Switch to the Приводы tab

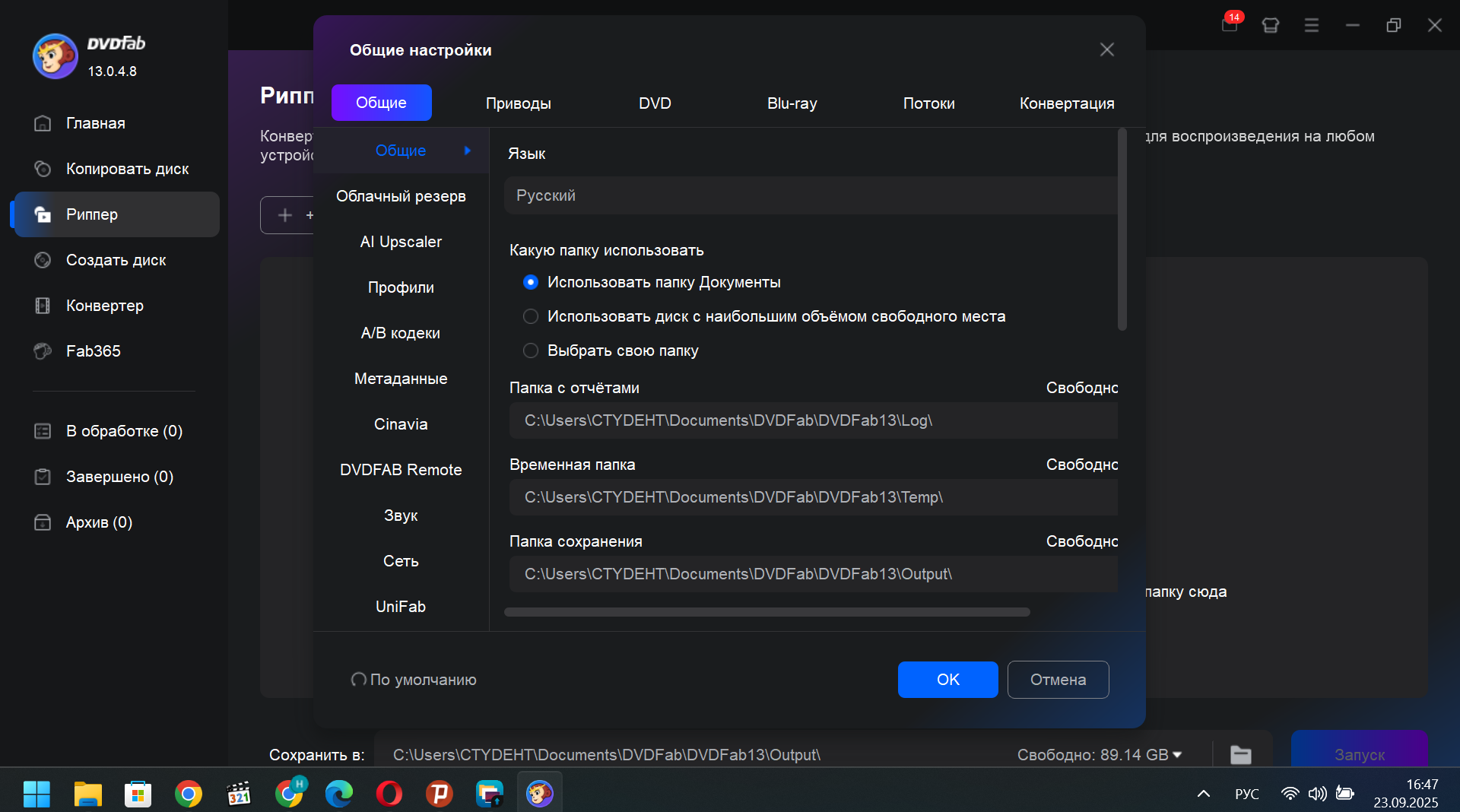[519, 103]
